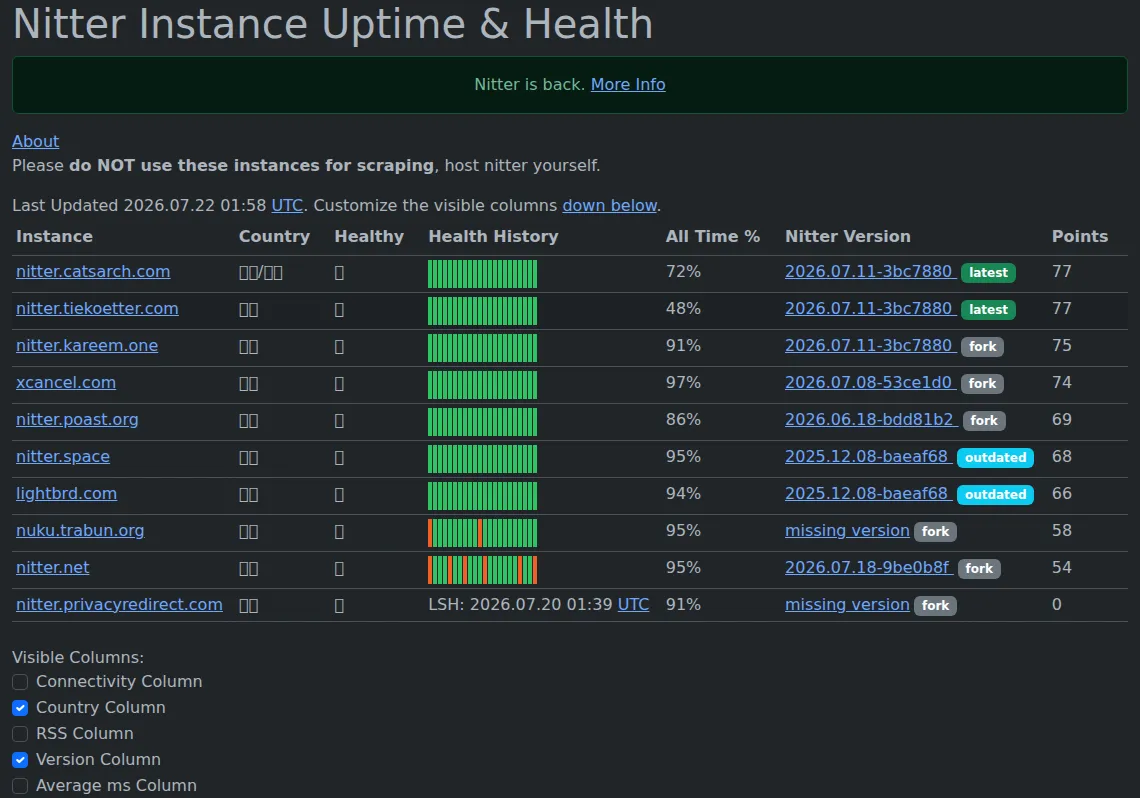Click the outdated badge on nitter.space row

pos(995,458)
